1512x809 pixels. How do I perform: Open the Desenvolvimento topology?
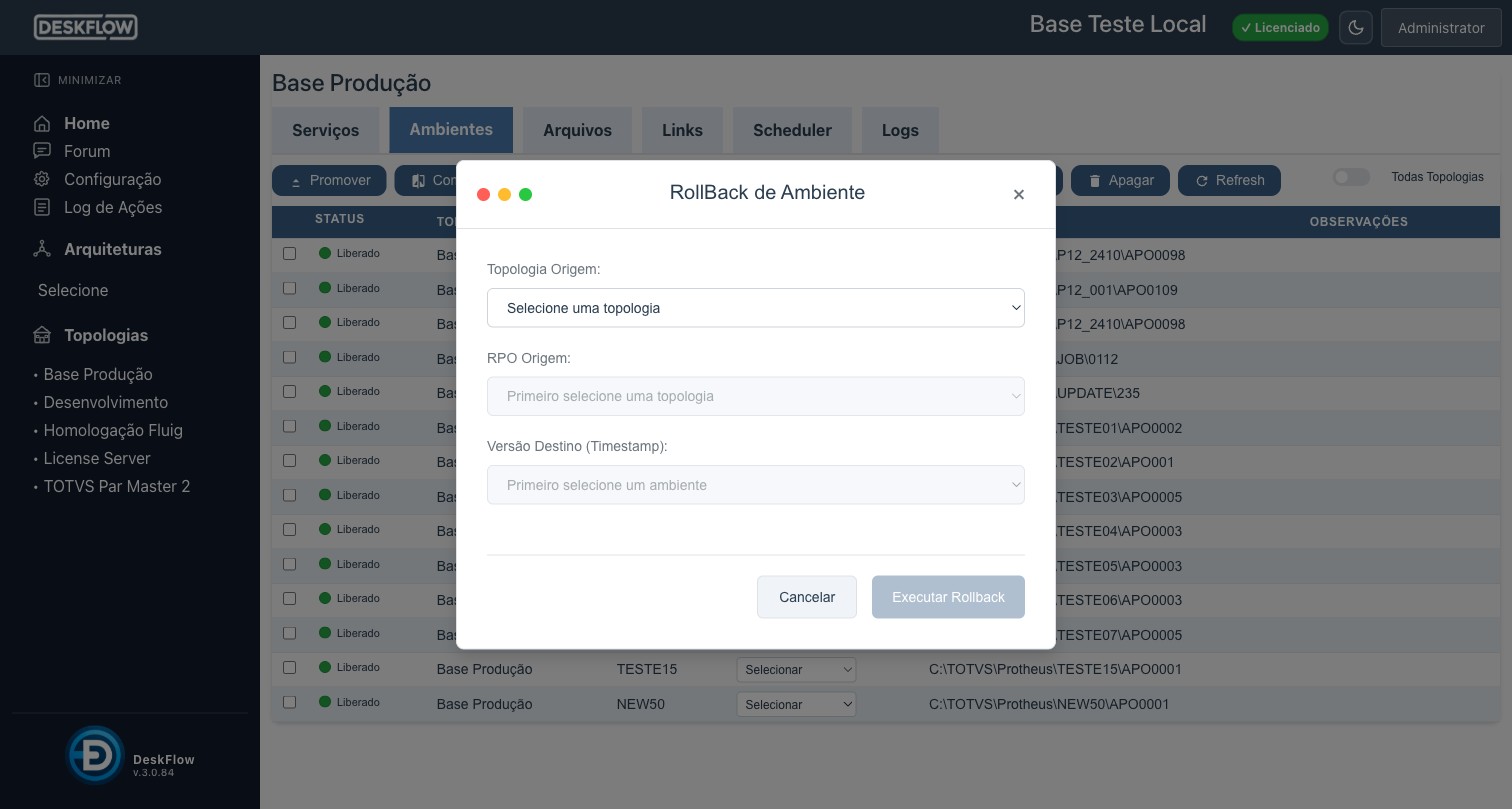click(106, 402)
